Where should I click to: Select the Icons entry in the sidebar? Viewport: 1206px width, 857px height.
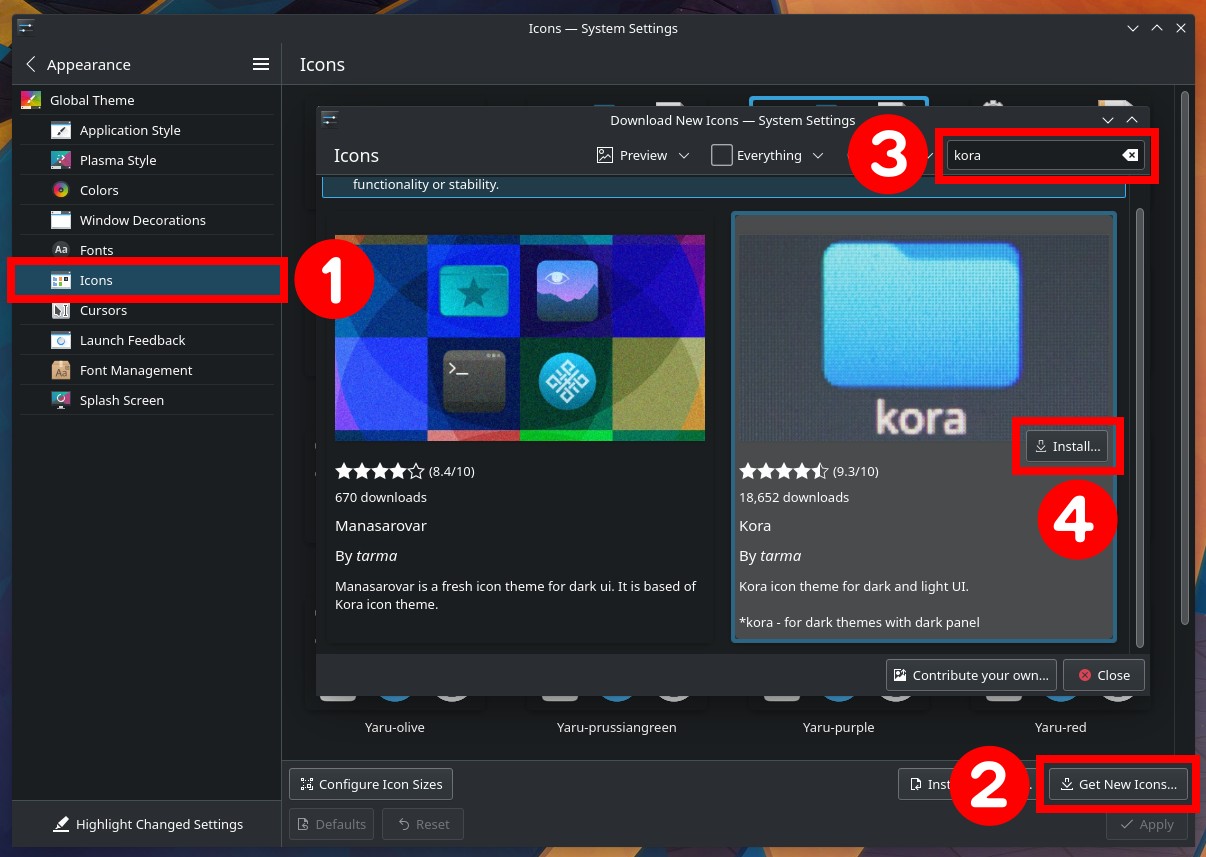pos(147,280)
